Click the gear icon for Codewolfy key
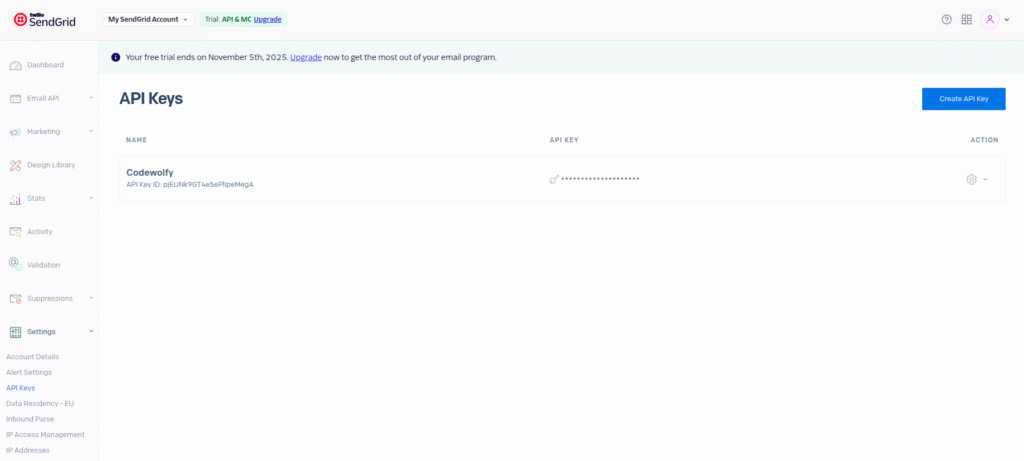This screenshot has height=461, width=1024. pos(971,179)
